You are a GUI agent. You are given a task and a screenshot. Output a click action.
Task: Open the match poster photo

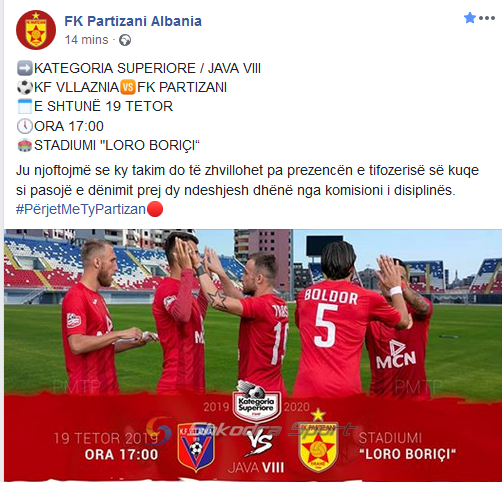[253, 355]
